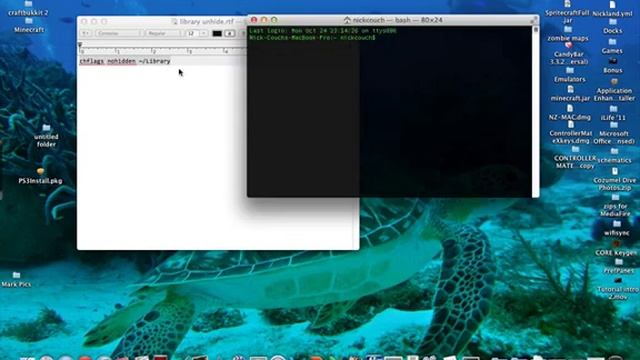Select the Application Enhancer installer icon
This screenshot has width=640, height=360.
(614, 90)
